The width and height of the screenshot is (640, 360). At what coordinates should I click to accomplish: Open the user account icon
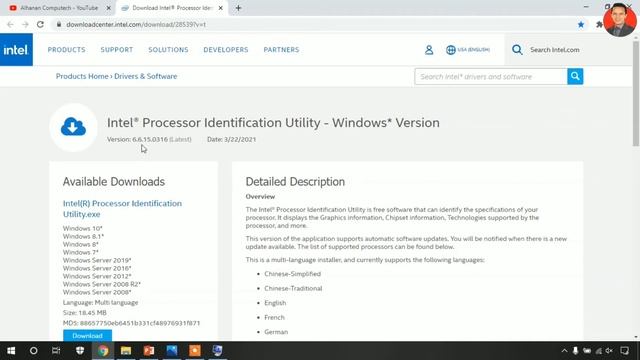(x=429, y=50)
